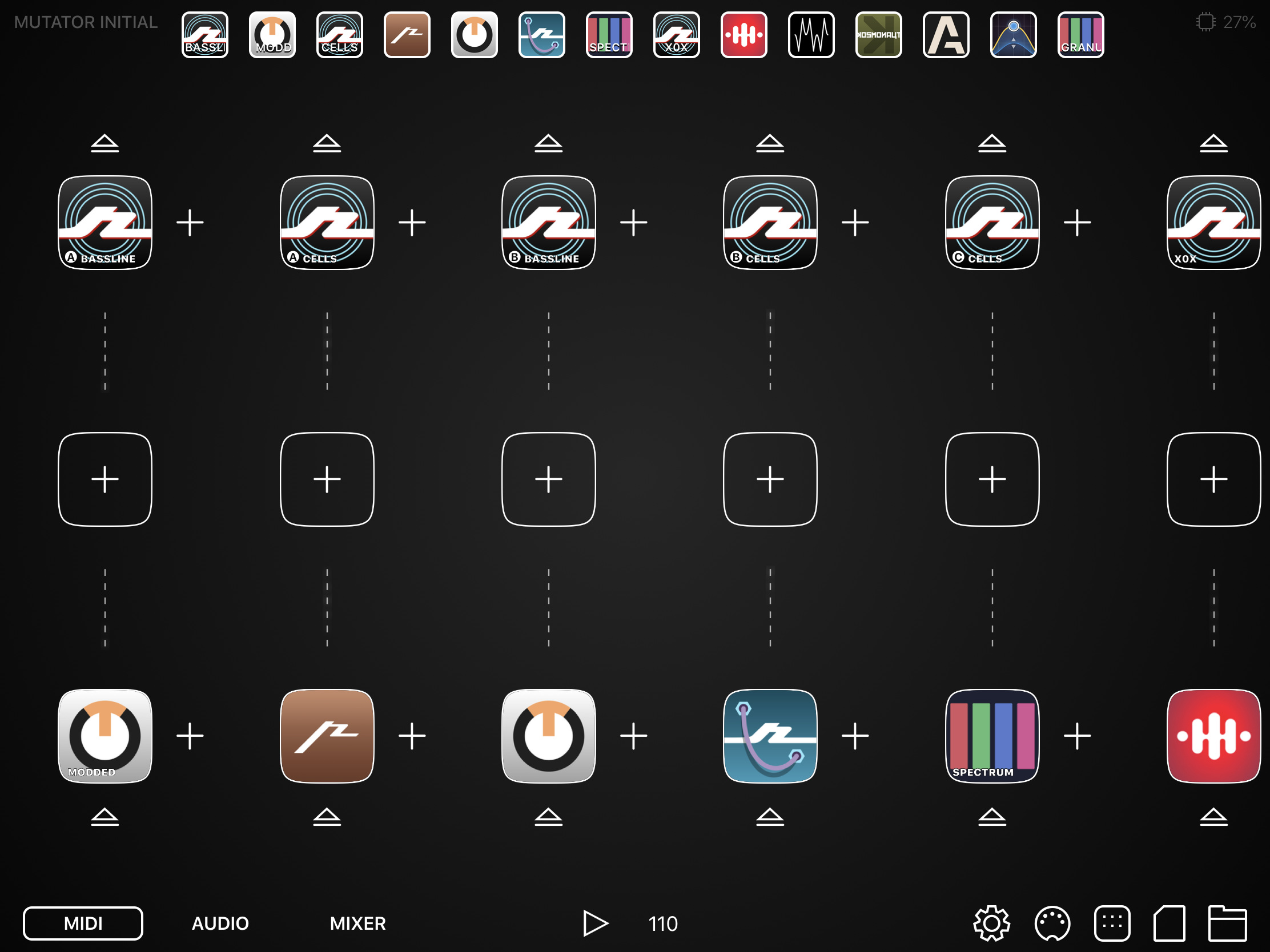Edit the 110 tempo value
Image resolution: width=1270 pixels, height=952 pixels.
click(663, 924)
